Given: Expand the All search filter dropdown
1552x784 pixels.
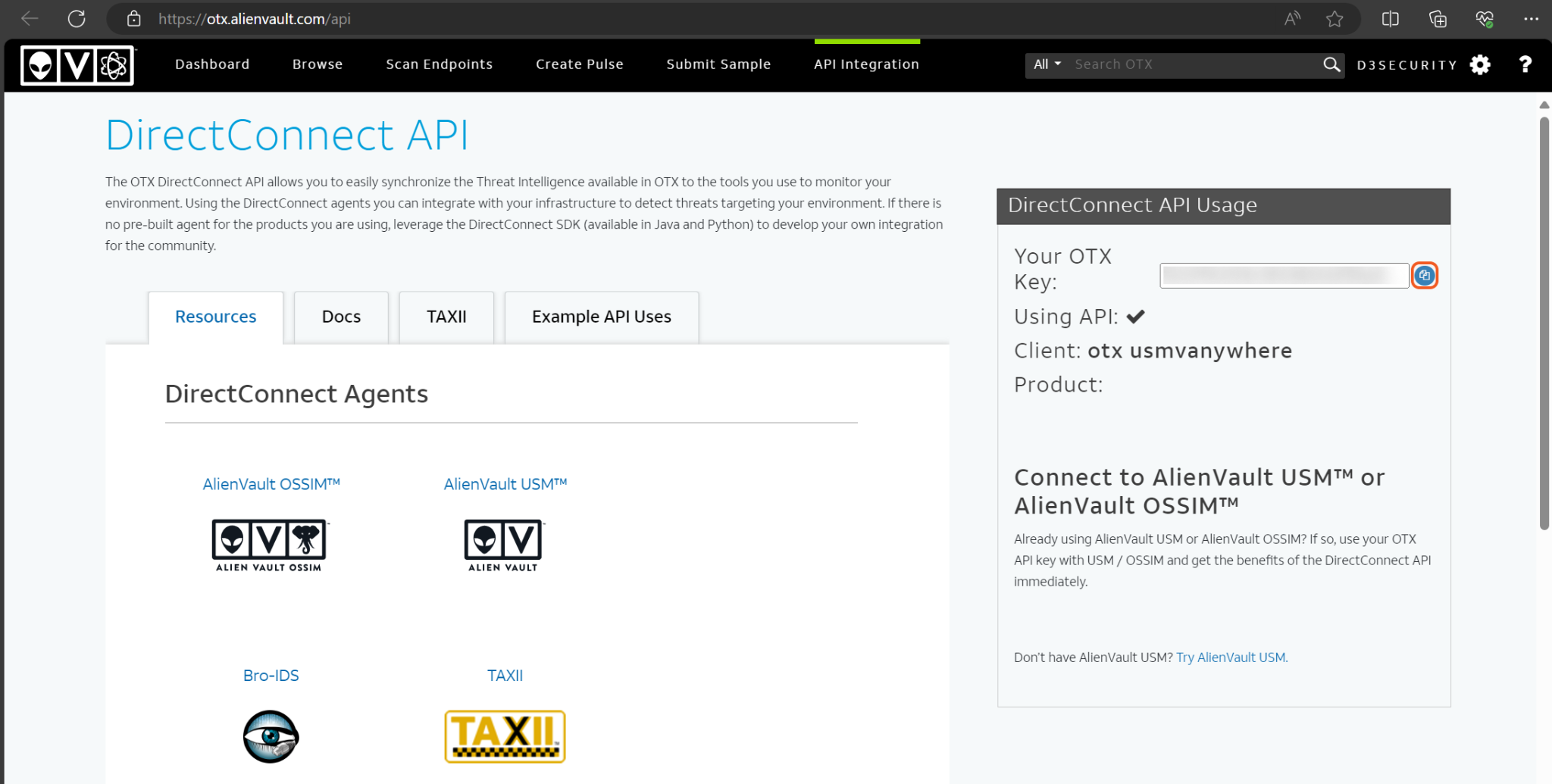Looking at the screenshot, I should click(1047, 64).
